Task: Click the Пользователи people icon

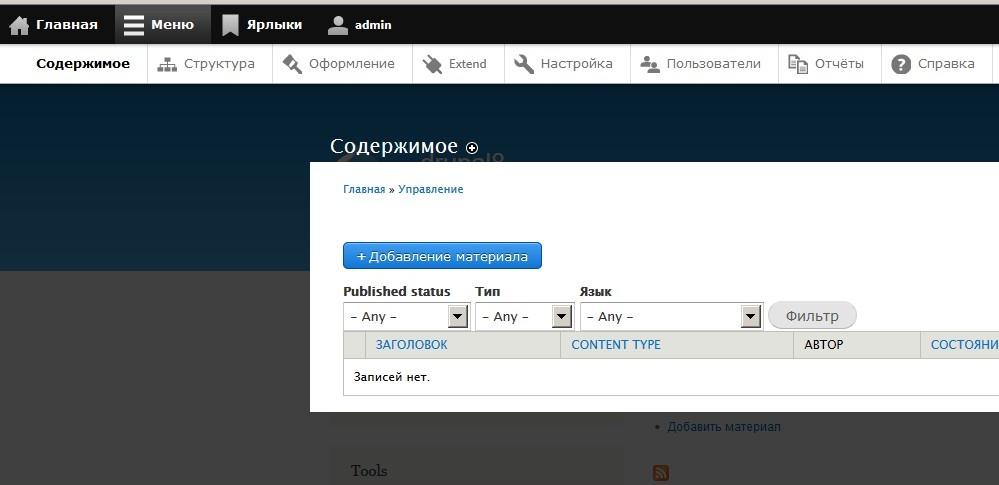Action: click(650, 64)
